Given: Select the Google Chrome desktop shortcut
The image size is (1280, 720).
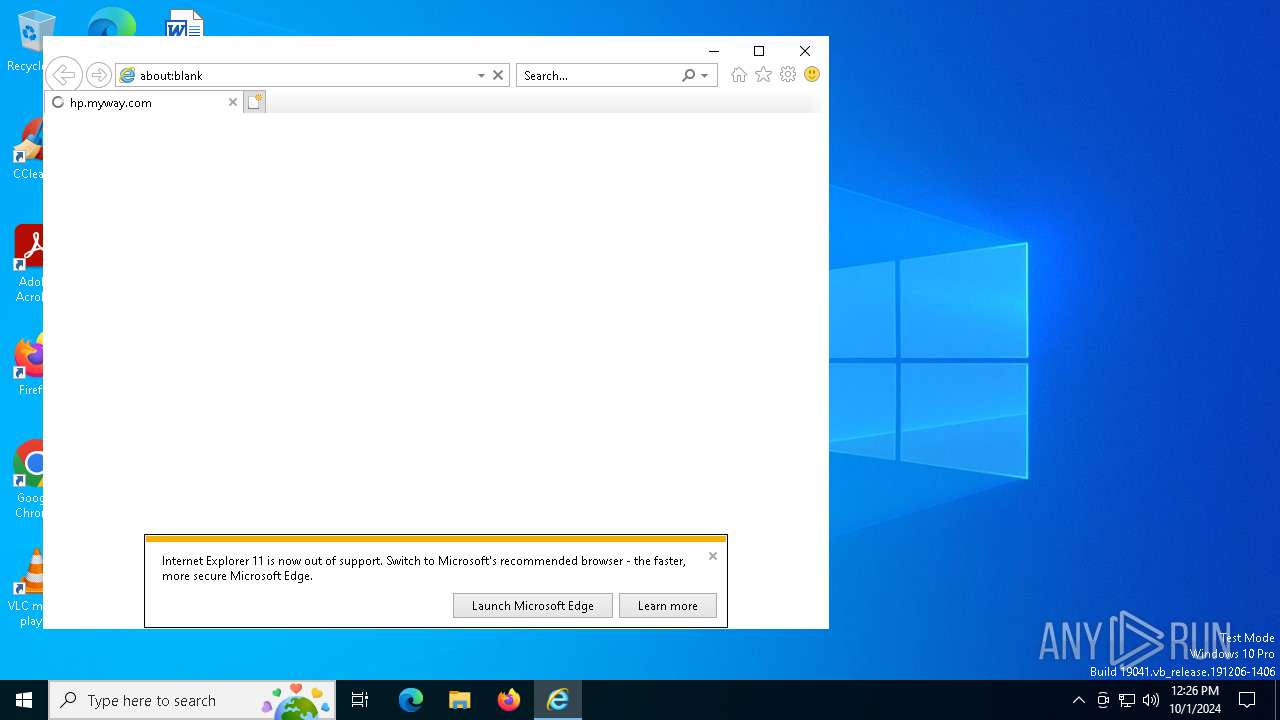Looking at the screenshot, I should pos(28,480).
